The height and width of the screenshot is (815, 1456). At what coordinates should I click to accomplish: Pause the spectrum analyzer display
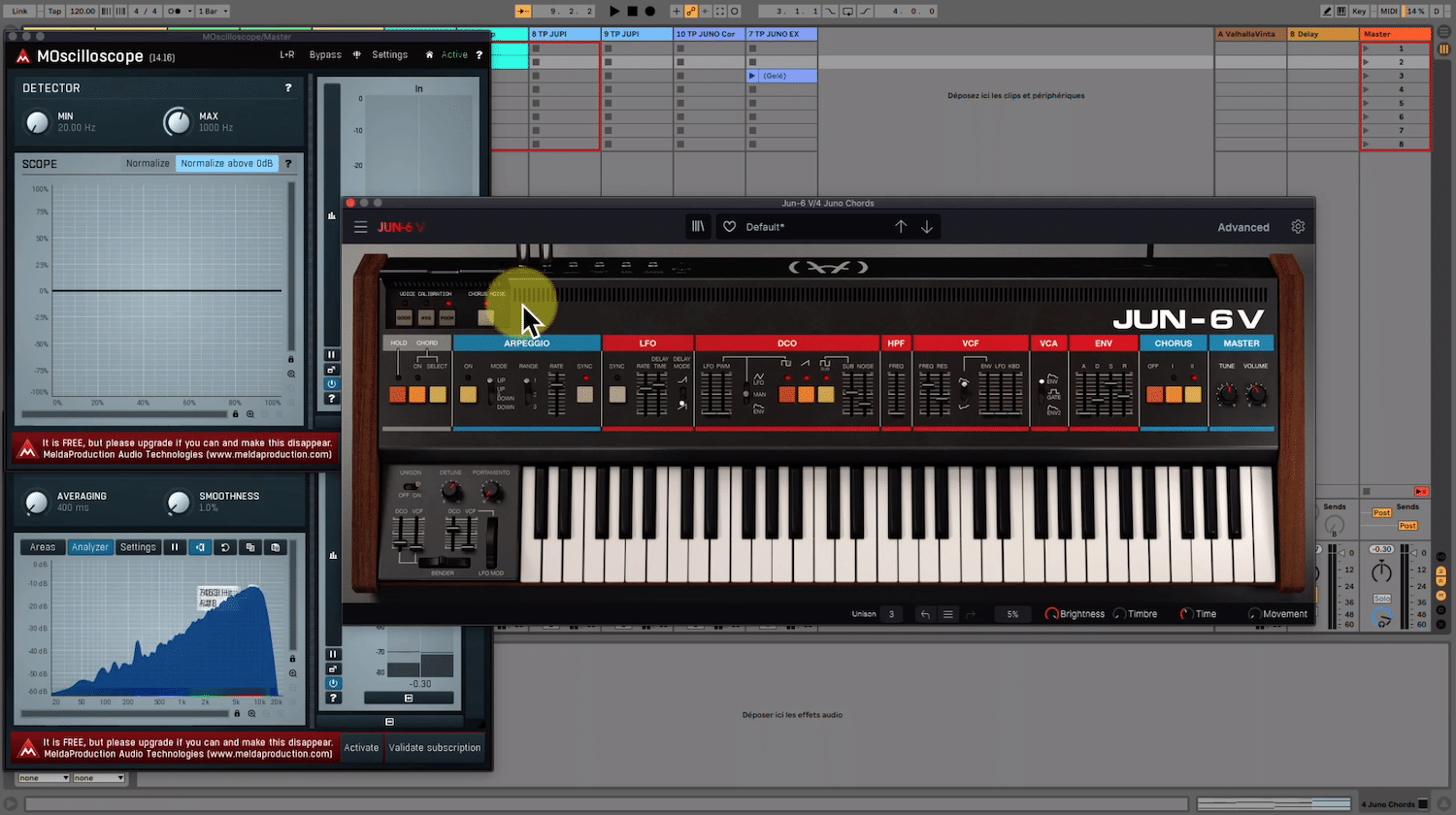click(175, 547)
